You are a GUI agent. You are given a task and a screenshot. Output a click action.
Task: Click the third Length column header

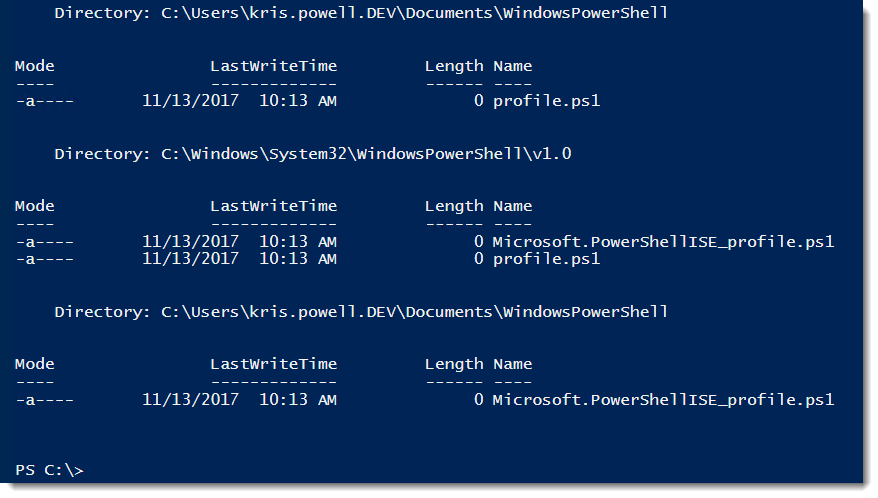tap(454, 365)
